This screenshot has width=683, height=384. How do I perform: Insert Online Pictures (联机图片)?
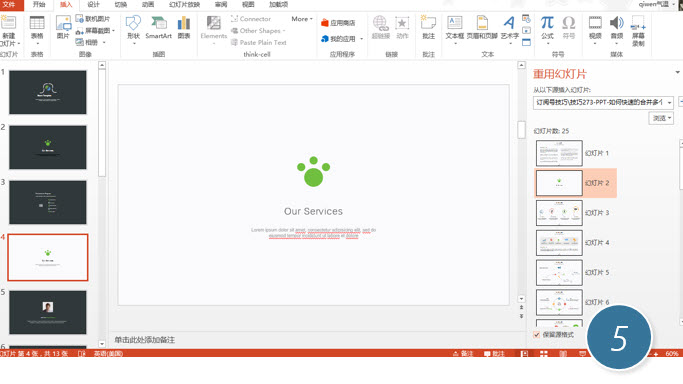tap(93, 19)
